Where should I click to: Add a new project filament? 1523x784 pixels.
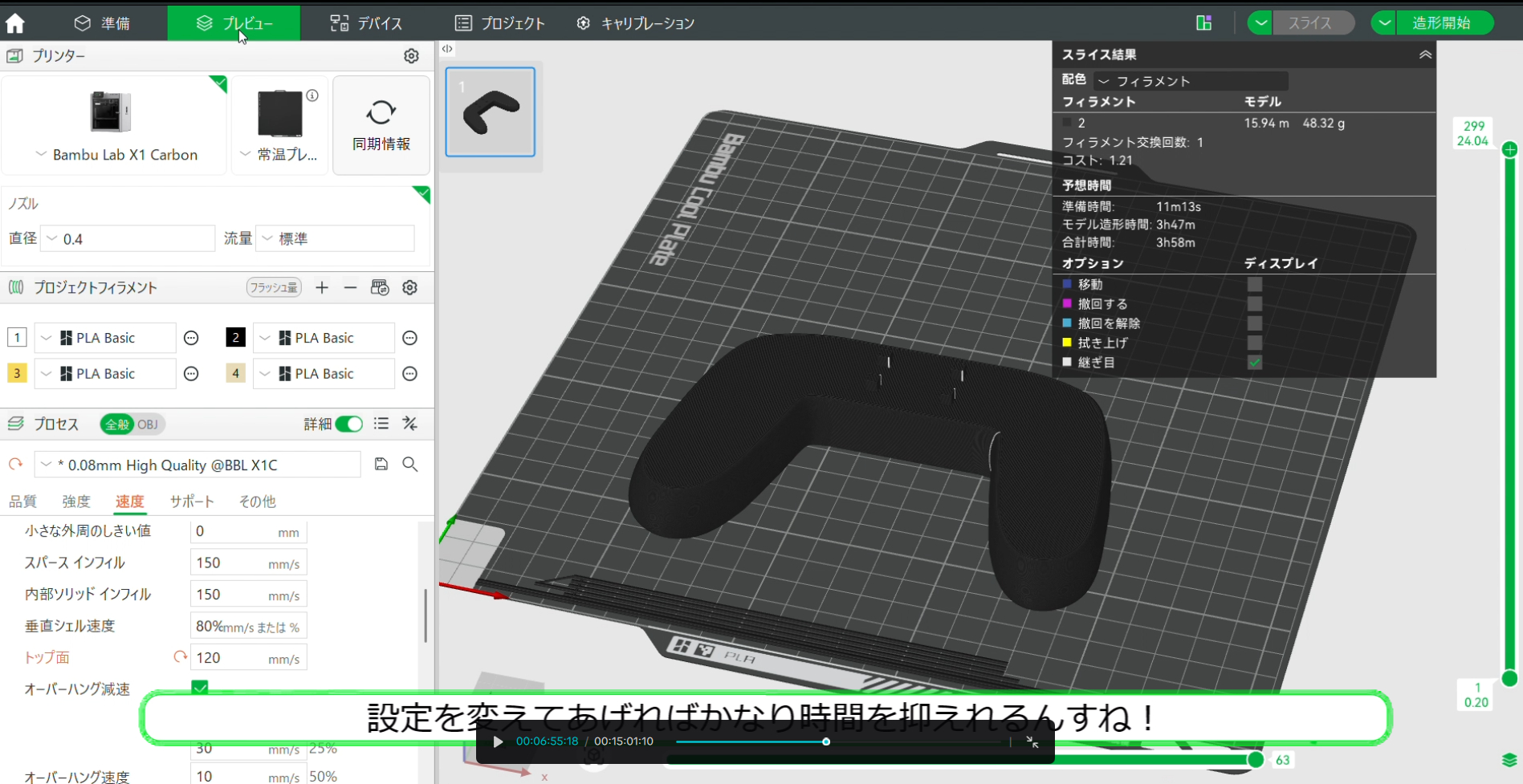[322, 287]
